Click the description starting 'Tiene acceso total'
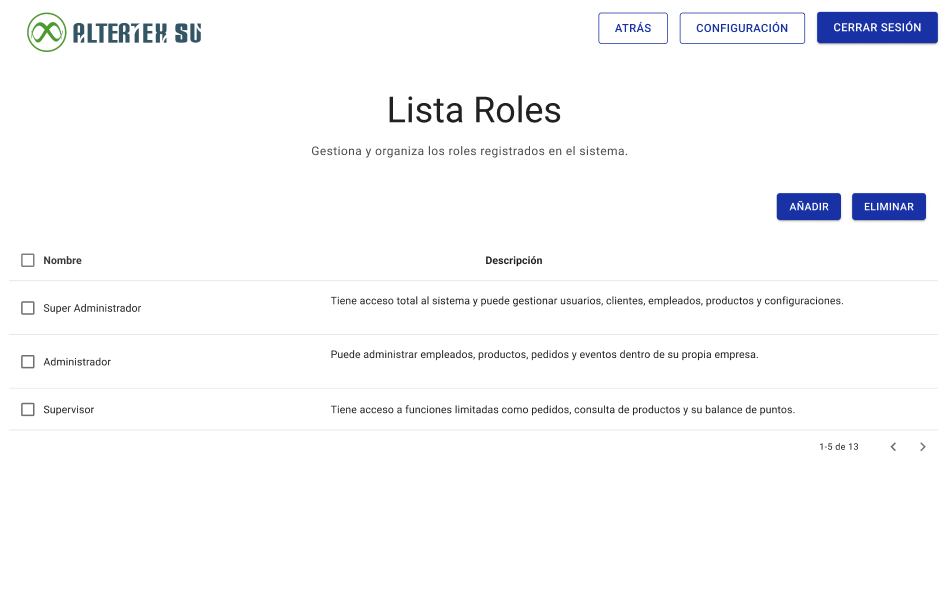Image resolution: width=946 pixels, height=613 pixels. (x=586, y=300)
